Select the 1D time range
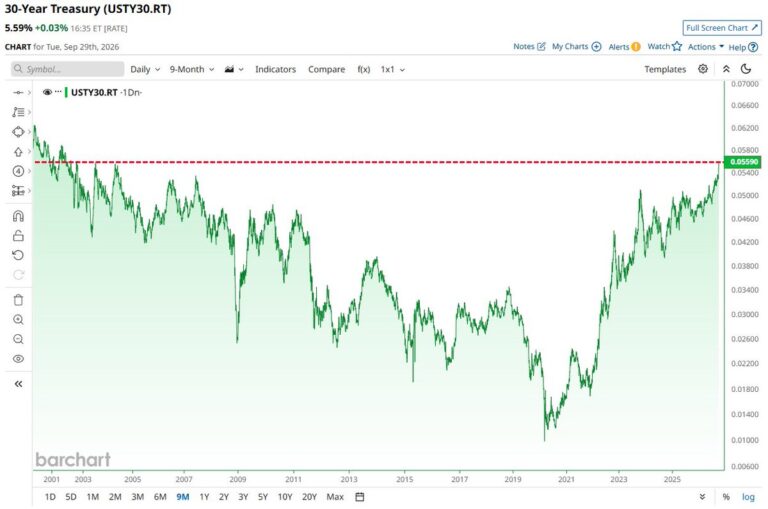 tap(50, 497)
